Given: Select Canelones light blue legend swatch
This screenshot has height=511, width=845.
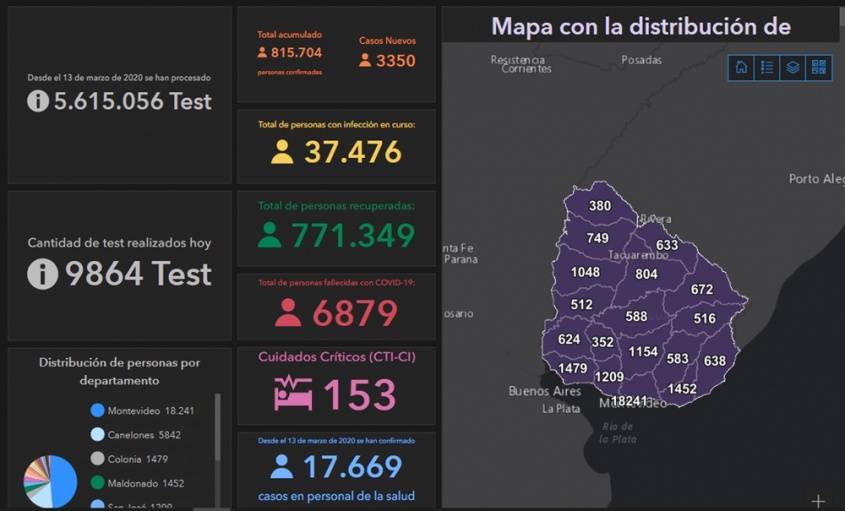Looking at the screenshot, I should coord(97,434).
